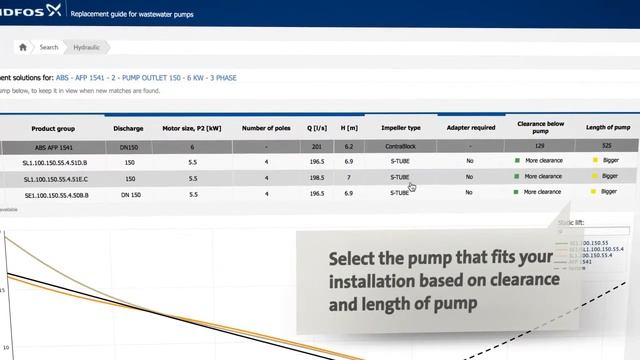Click yellow length indicator for SE1.100.150.55.4.50B.B
The height and width of the screenshot is (360, 640).
click(x=593, y=191)
